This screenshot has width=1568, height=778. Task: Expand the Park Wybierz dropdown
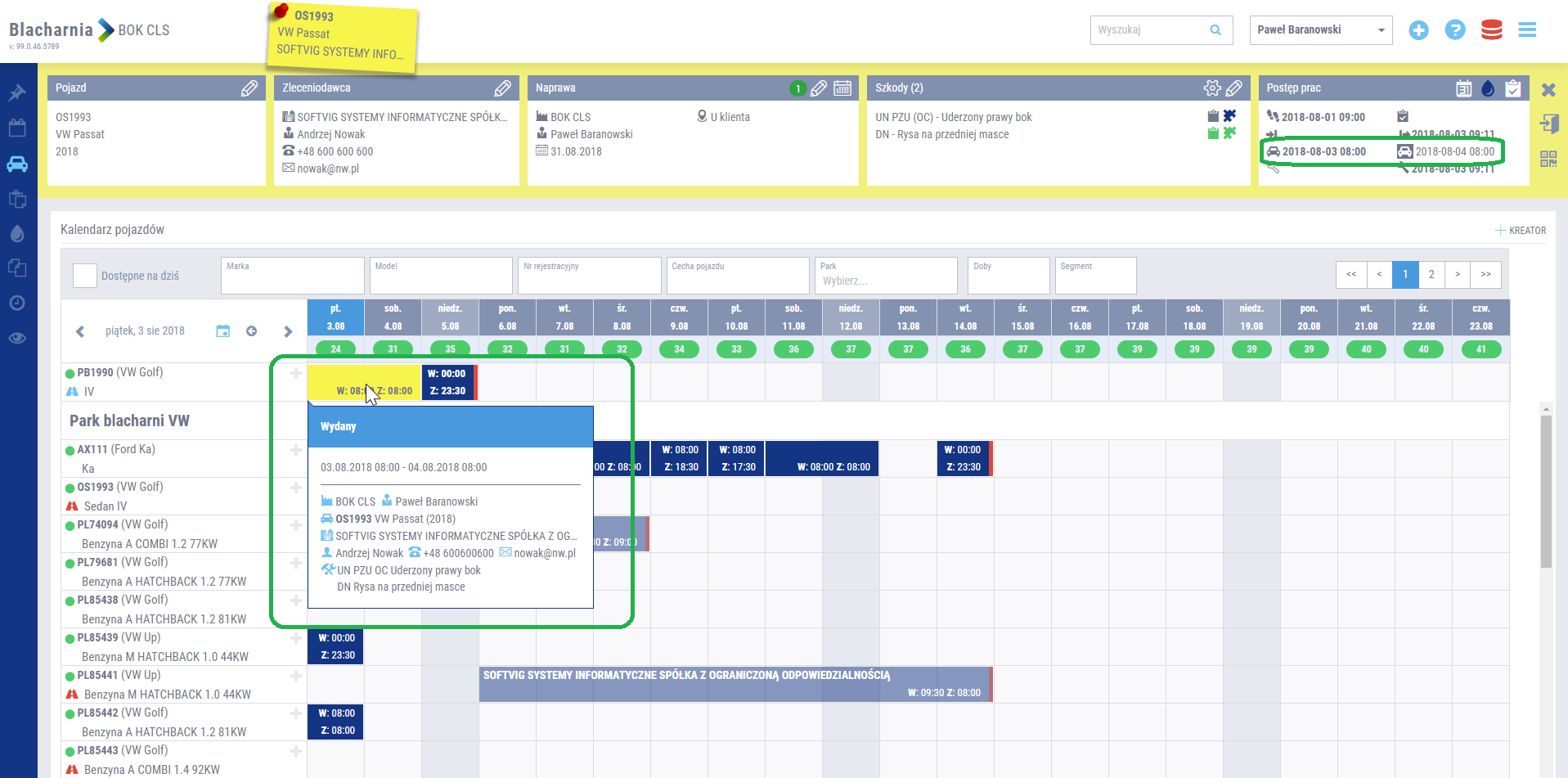coord(886,281)
